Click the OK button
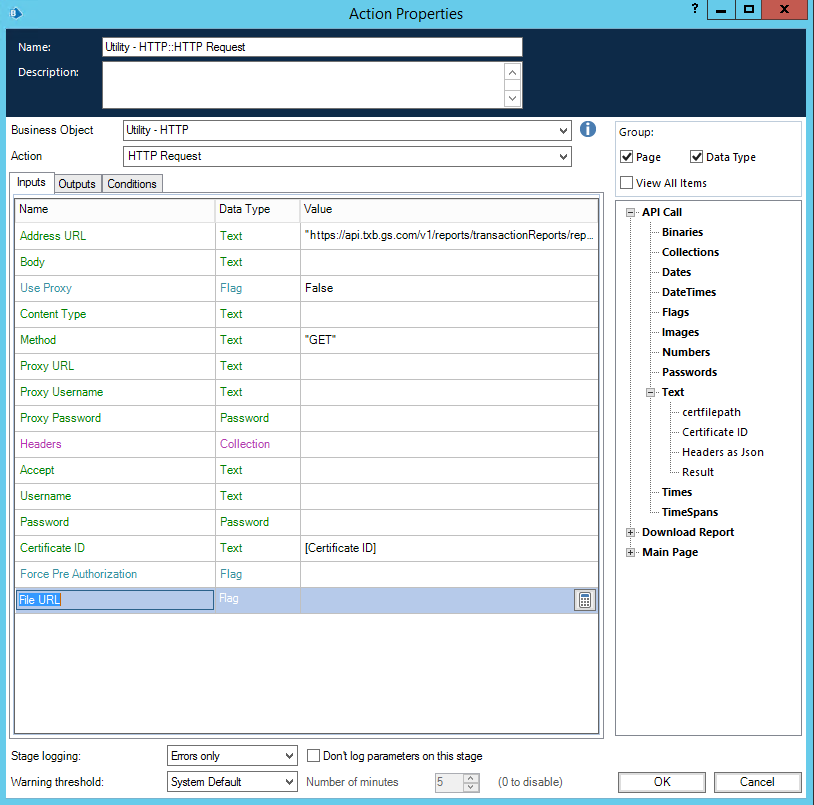The width and height of the screenshot is (814, 805). (x=661, y=782)
